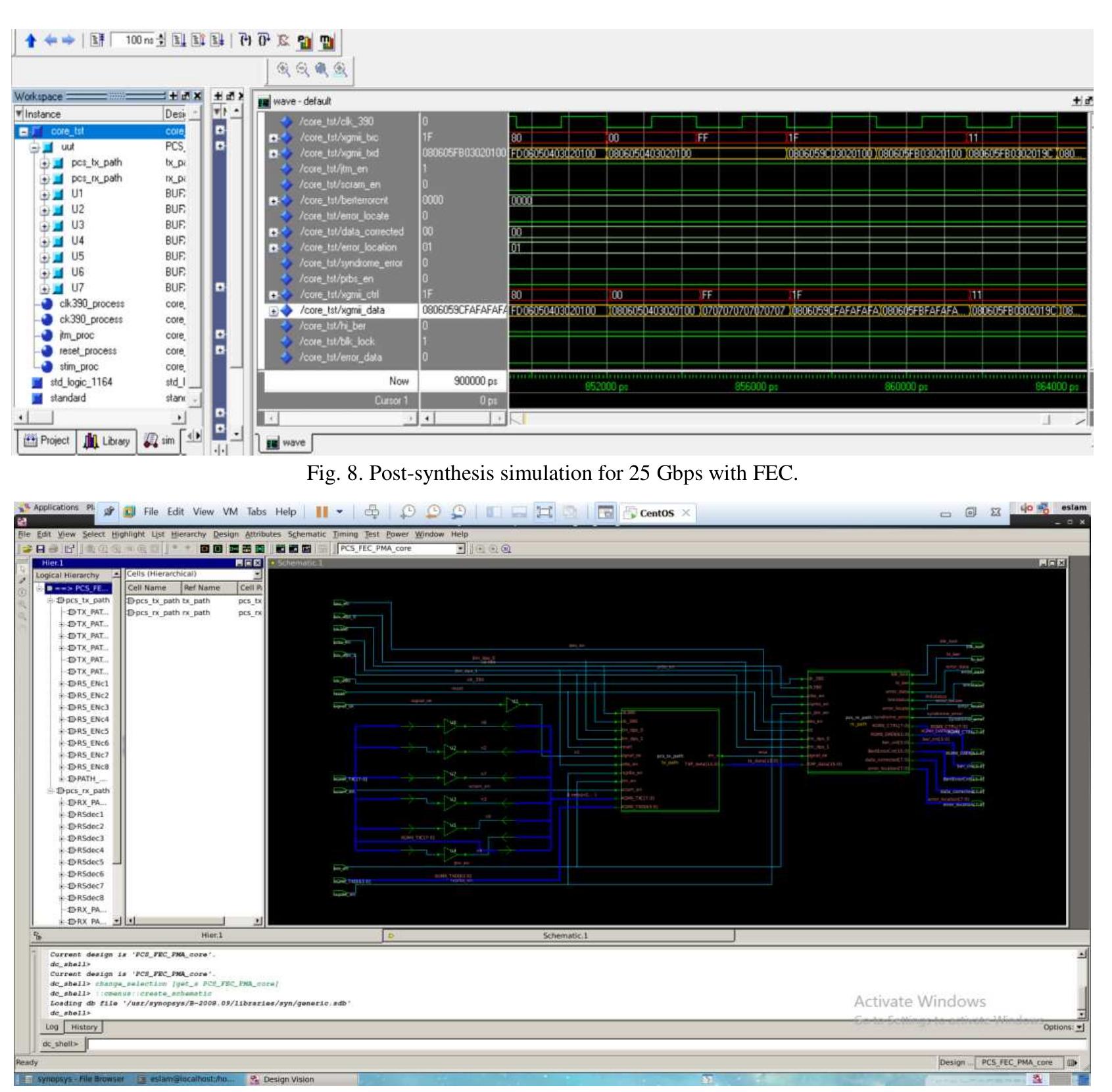Select the pcs_rx_path row in Cells table
This screenshot has width=1112, height=1092.
tap(194, 613)
